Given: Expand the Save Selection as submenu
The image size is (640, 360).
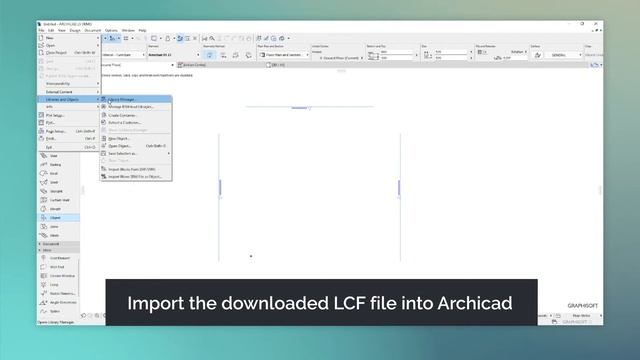Looking at the screenshot, I should tap(136, 153).
